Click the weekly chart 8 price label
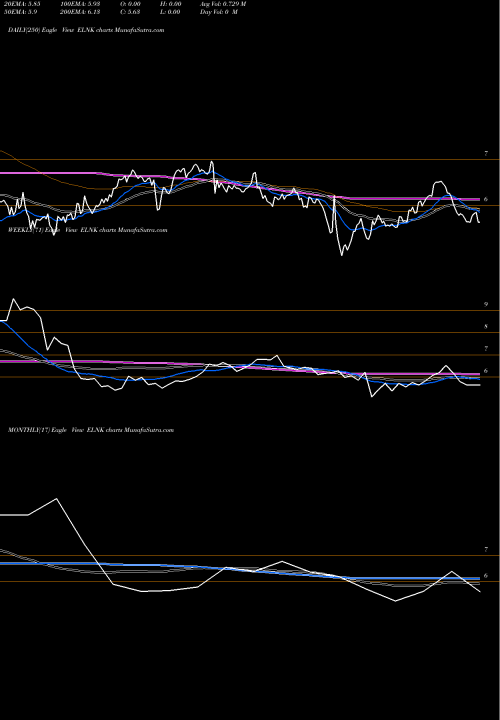 click(486, 327)
